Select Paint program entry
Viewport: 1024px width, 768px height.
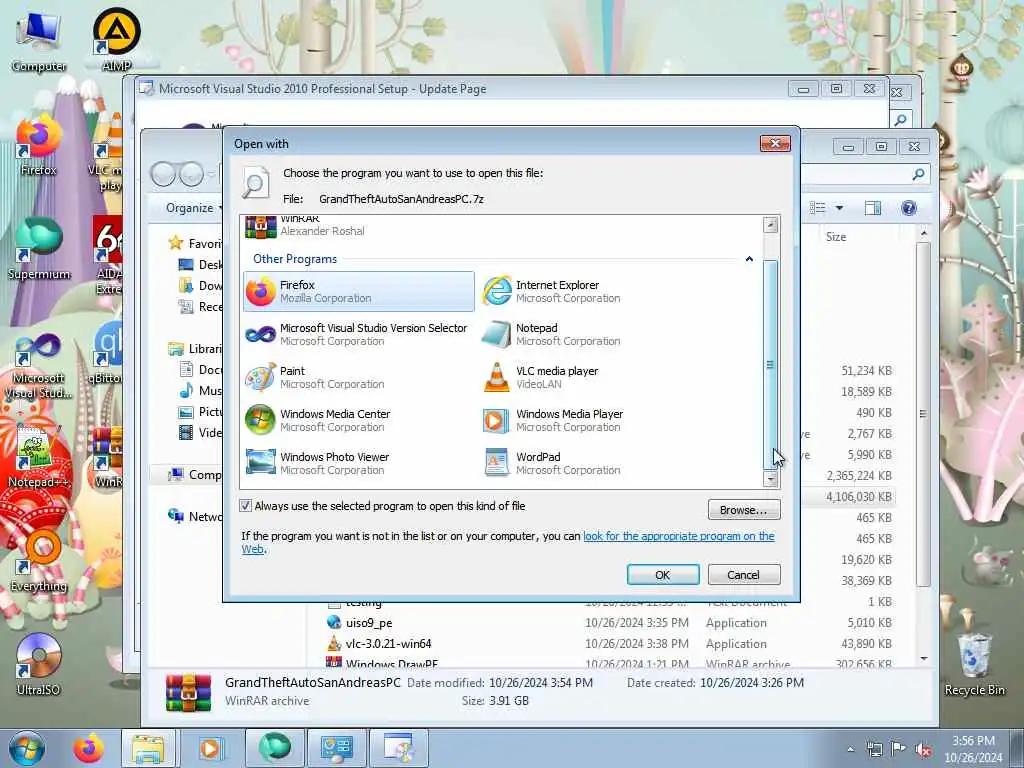pyautogui.click(x=359, y=377)
